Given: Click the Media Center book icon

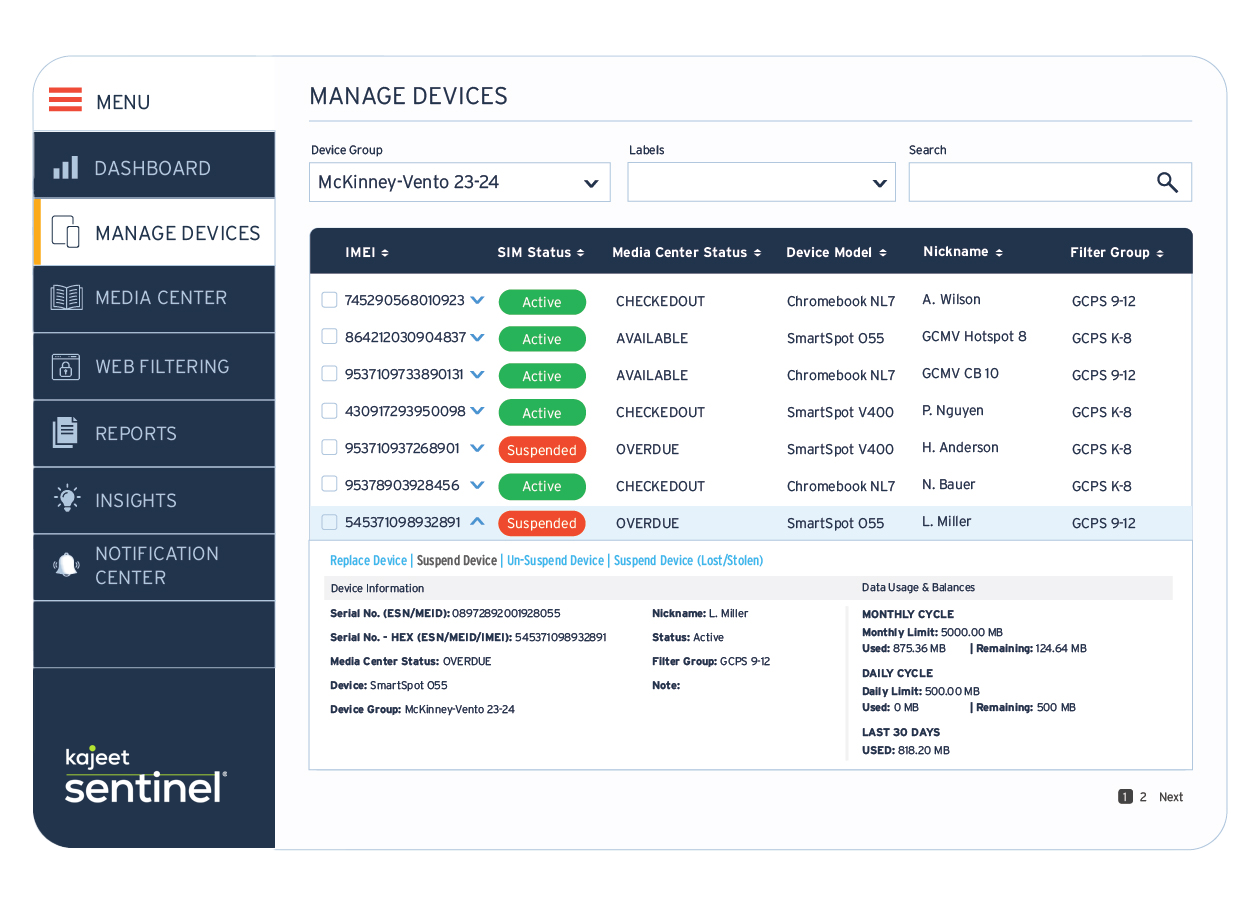Looking at the screenshot, I should point(65,298).
